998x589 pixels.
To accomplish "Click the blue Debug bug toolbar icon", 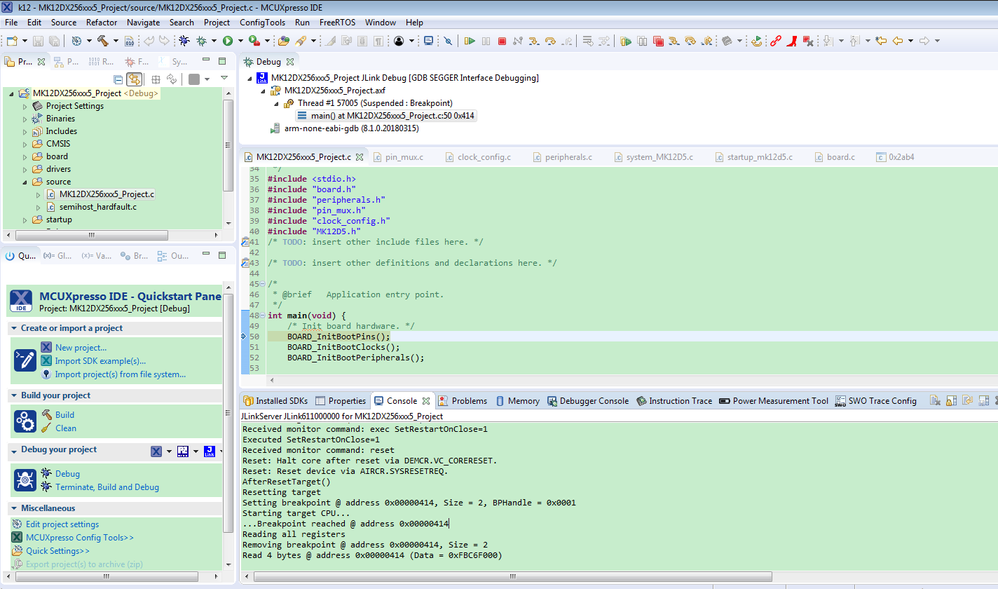I will [x=184, y=41].
